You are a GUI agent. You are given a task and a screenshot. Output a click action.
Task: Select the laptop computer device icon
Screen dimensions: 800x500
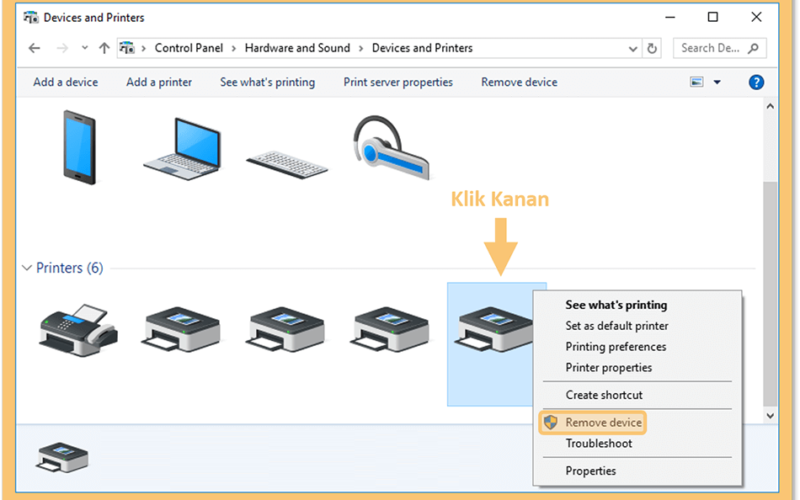pyautogui.click(x=183, y=148)
